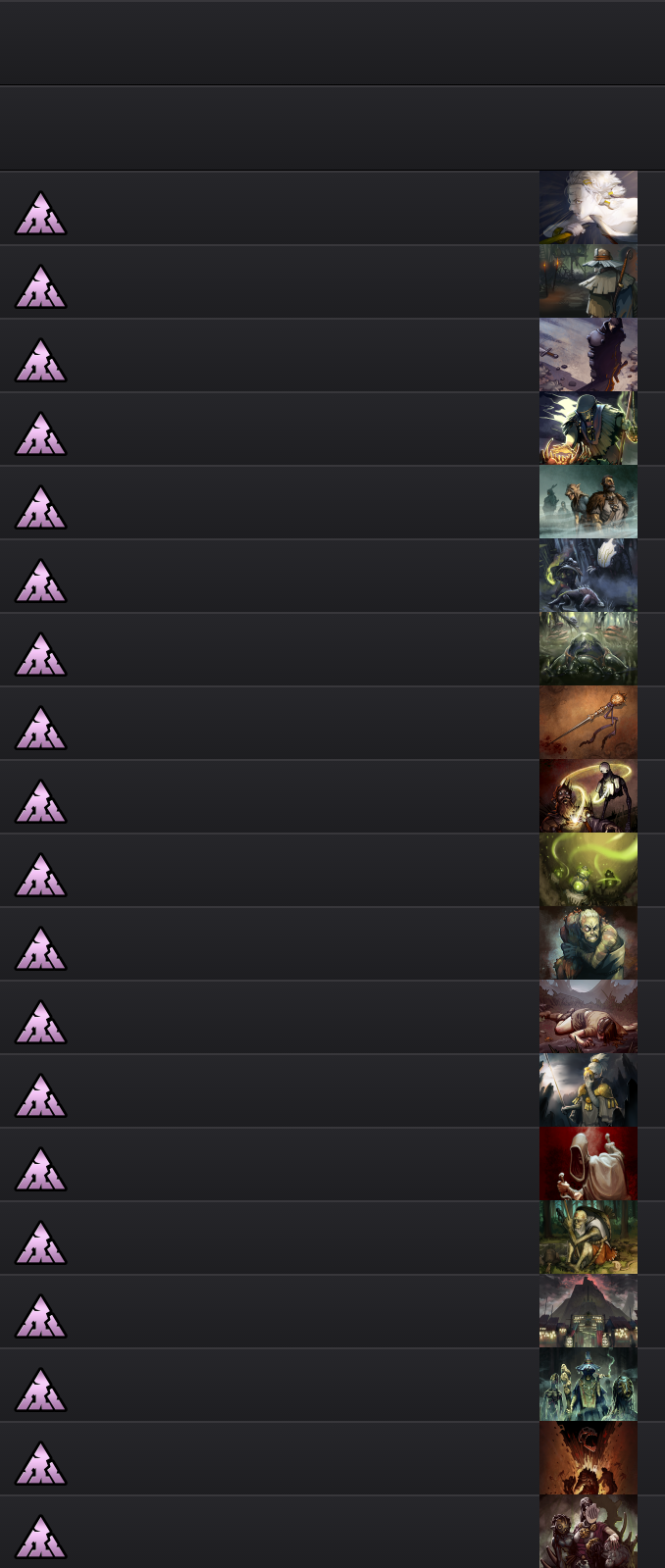The image size is (665, 1568).
Task: Open the plague doctor with lizard beast thumbnail
Action: 588,576
